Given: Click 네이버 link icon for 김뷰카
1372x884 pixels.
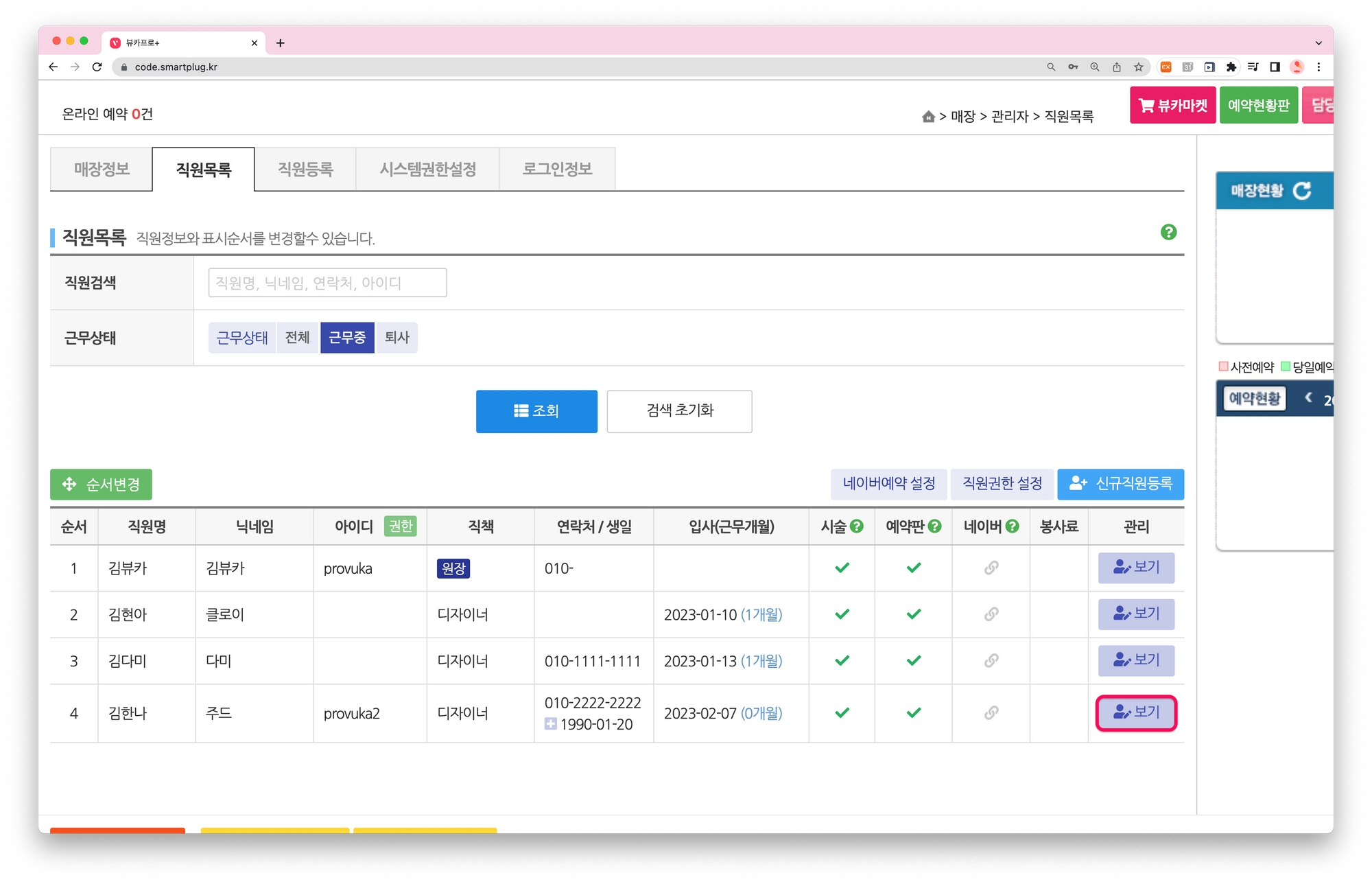Looking at the screenshot, I should pyautogui.click(x=991, y=568).
